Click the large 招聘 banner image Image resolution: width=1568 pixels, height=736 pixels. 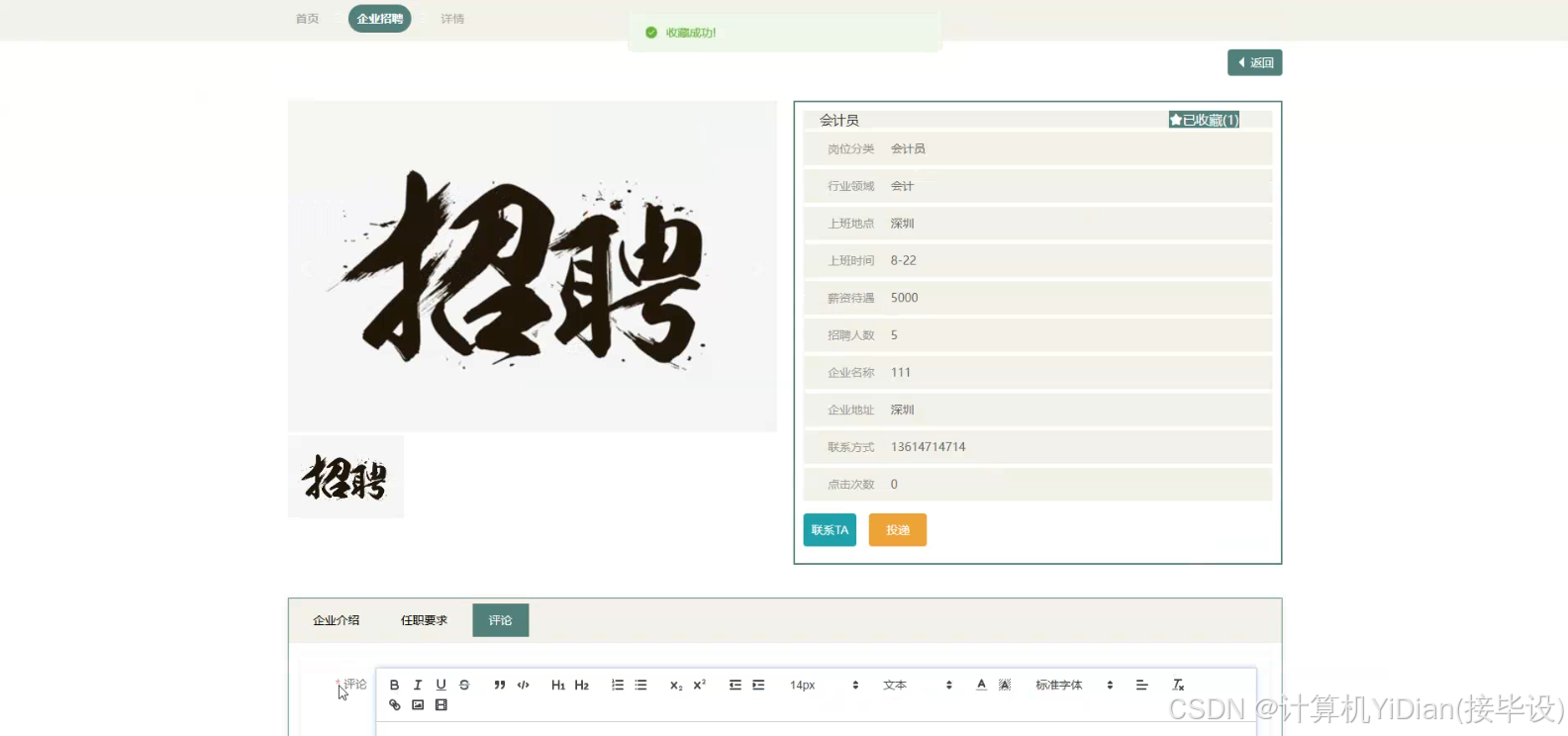(533, 266)
